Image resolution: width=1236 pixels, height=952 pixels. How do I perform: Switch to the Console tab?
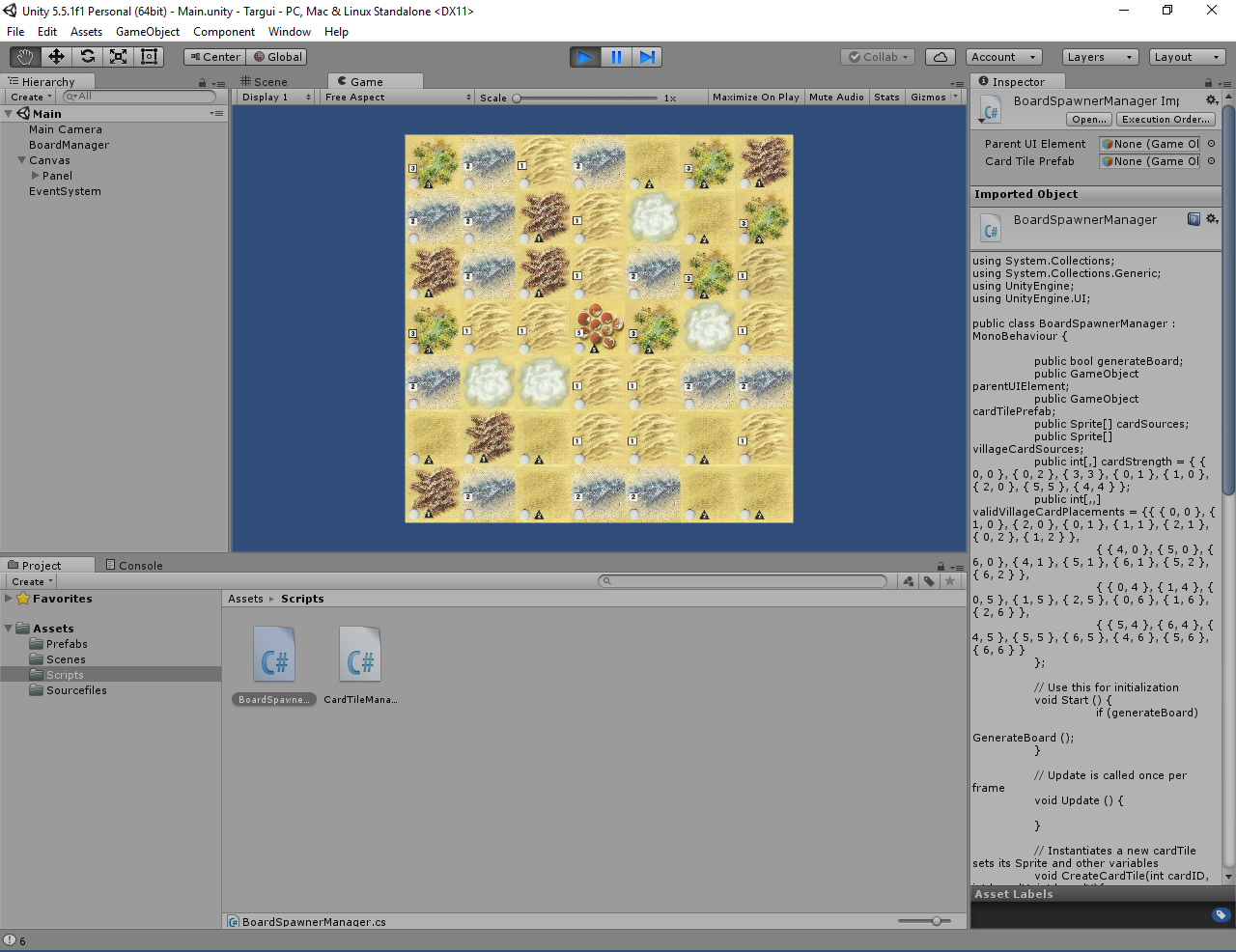[x=134, y=566]
